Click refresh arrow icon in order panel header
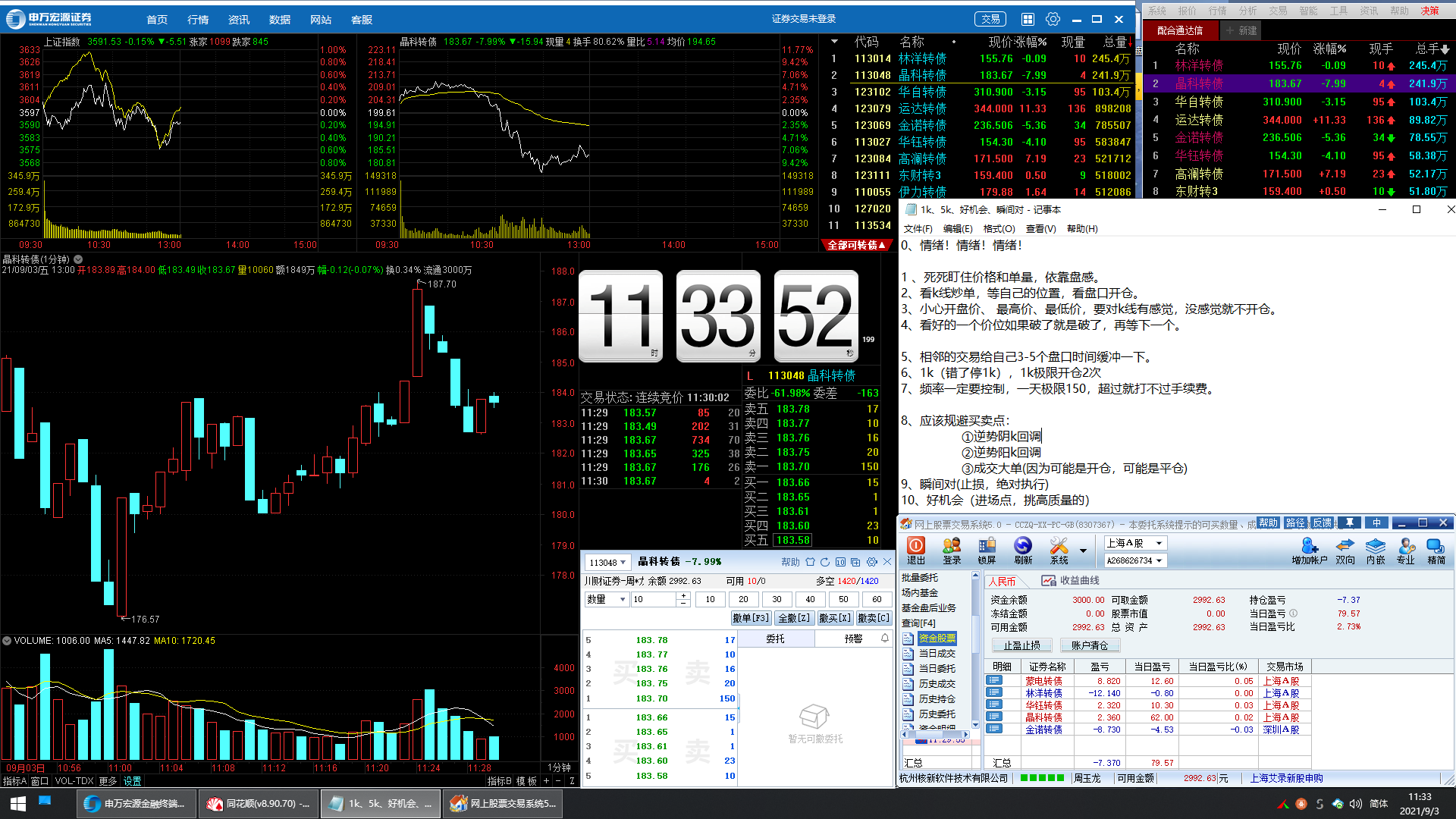 tap(825, 562)
